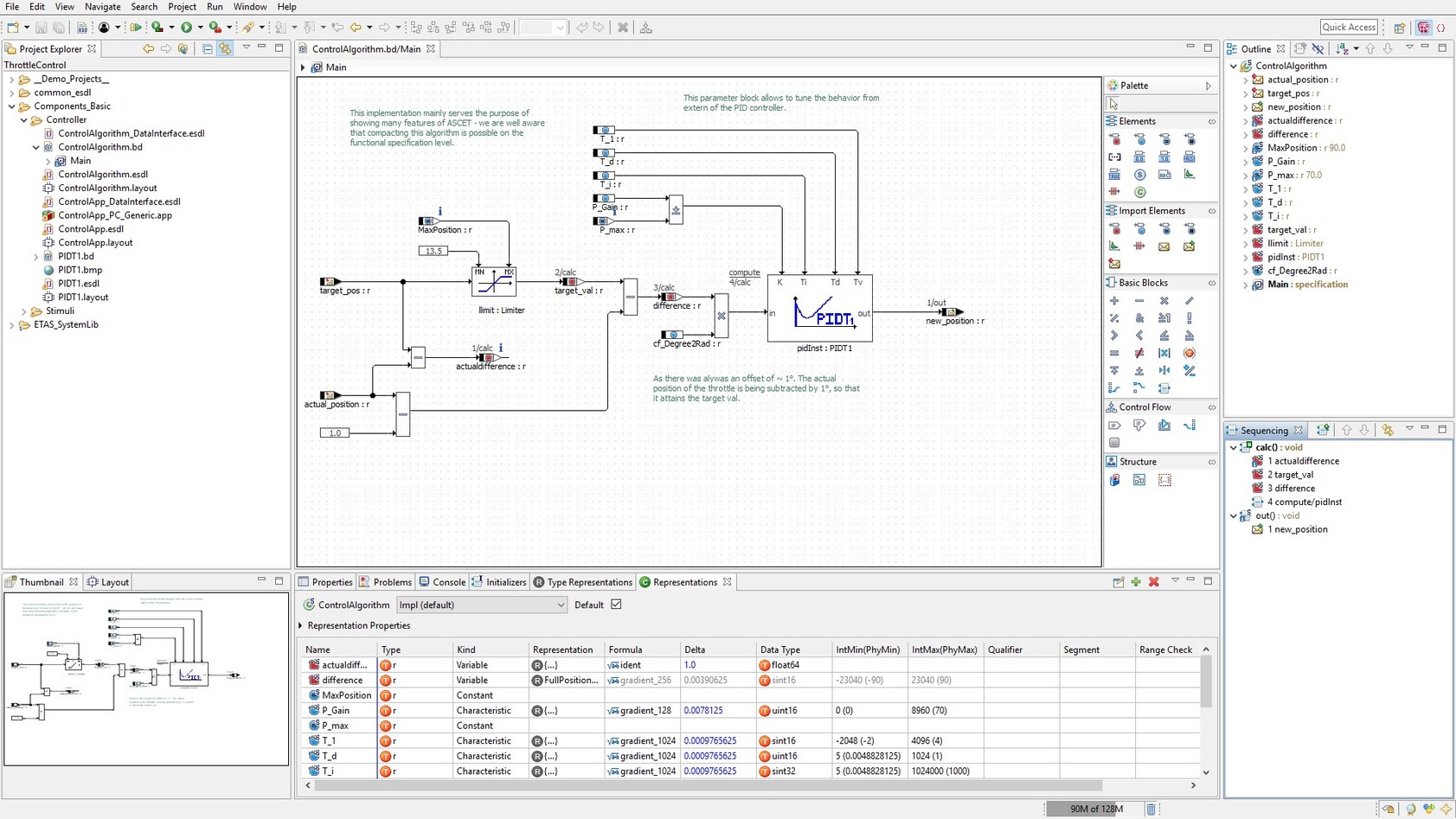Select ControlAlgorithm.esdl in Project Explorer
This screenshot has height=819, width=1456.
pos(102,175)
